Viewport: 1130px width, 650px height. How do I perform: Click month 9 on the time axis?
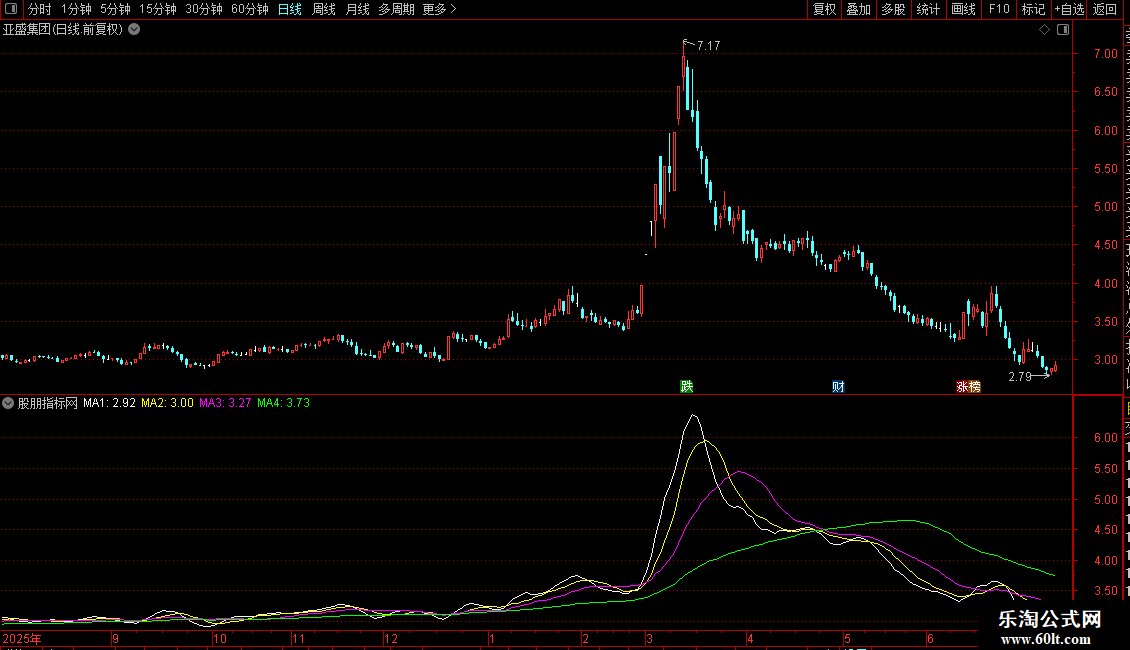click(x=115, y=638)
